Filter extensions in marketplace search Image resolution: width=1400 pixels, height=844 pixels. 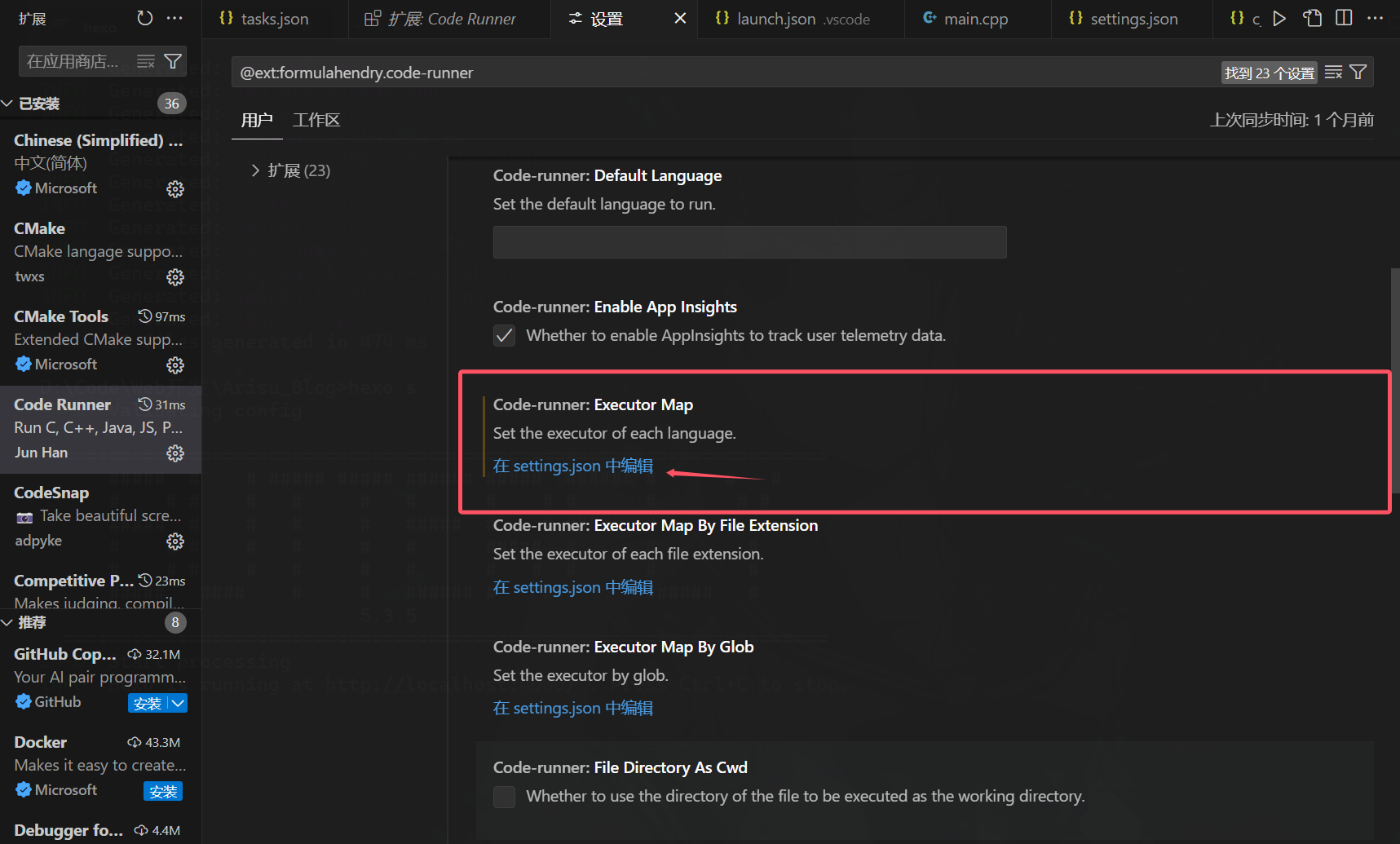coord(173,61)
